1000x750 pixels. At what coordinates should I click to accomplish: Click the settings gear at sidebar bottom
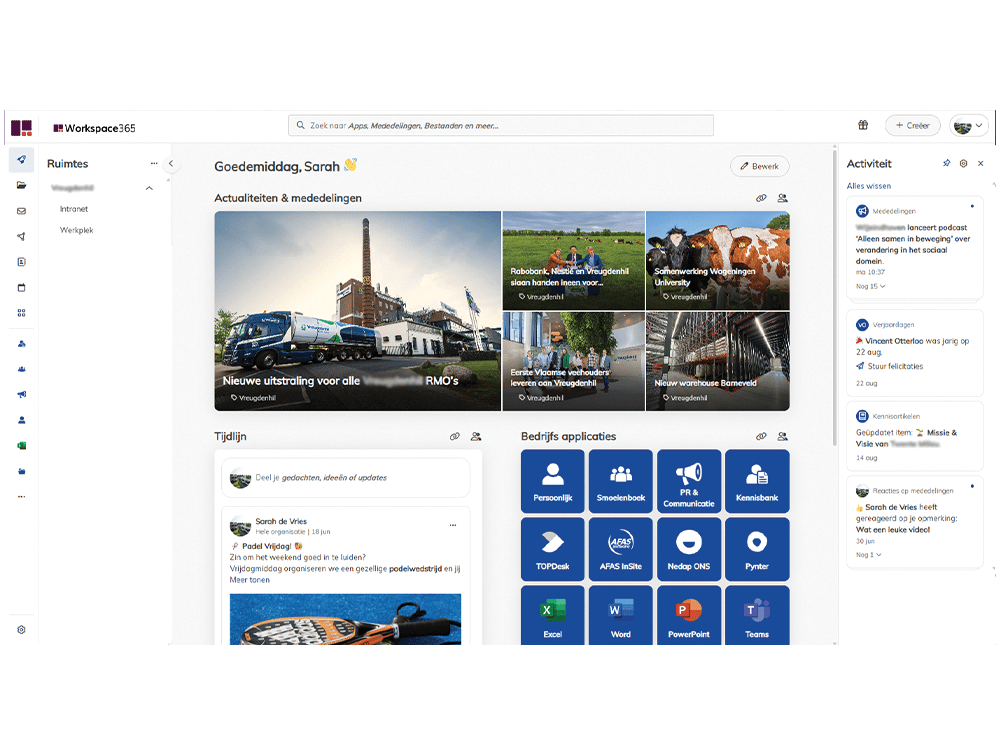click(22, 630)
